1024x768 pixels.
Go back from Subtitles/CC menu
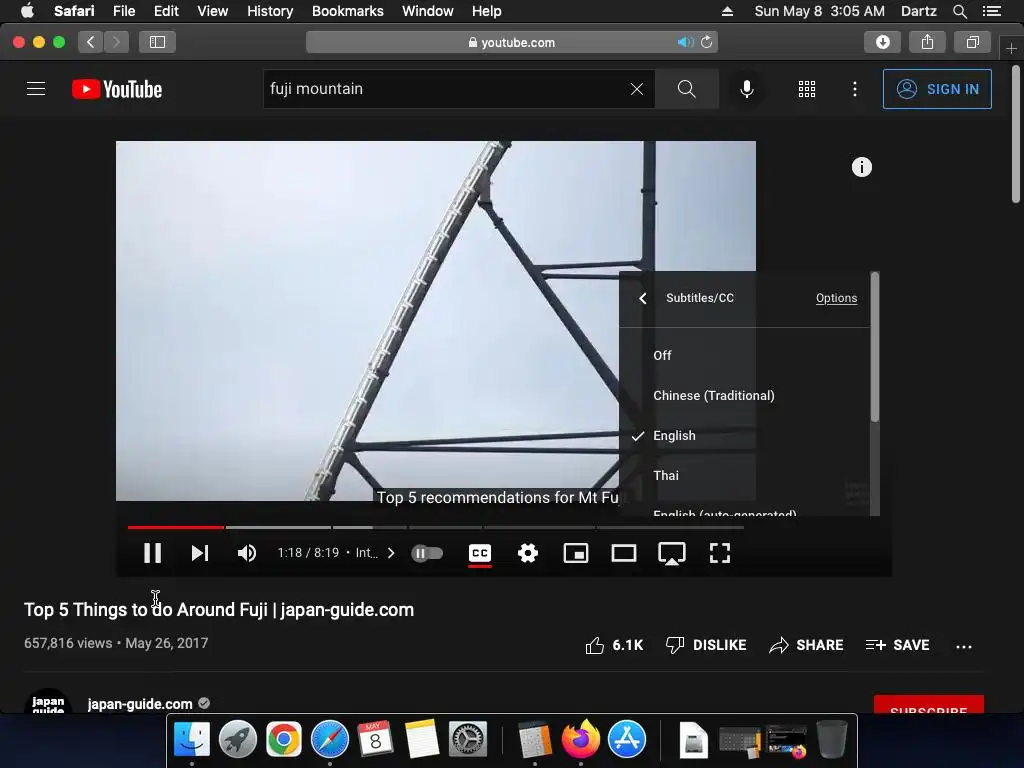[x=643, y=298]
